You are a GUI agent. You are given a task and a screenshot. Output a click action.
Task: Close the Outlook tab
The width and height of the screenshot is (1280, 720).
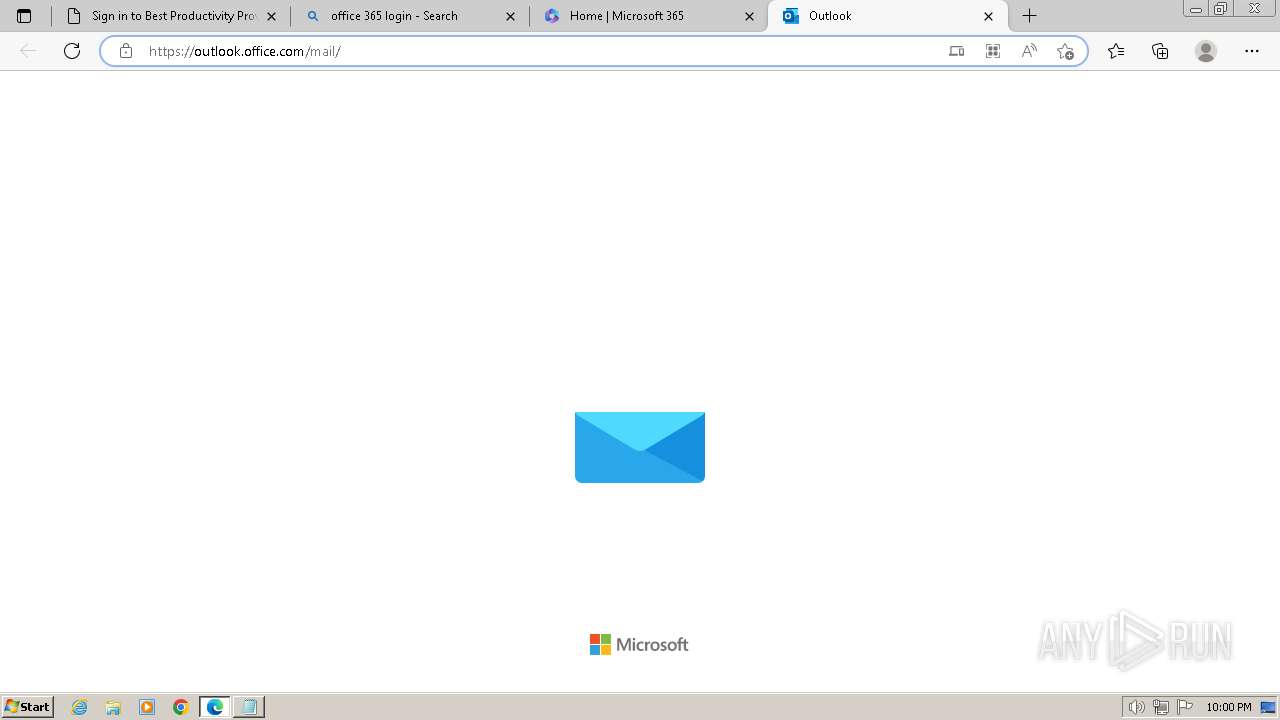(x=989, y=16)
